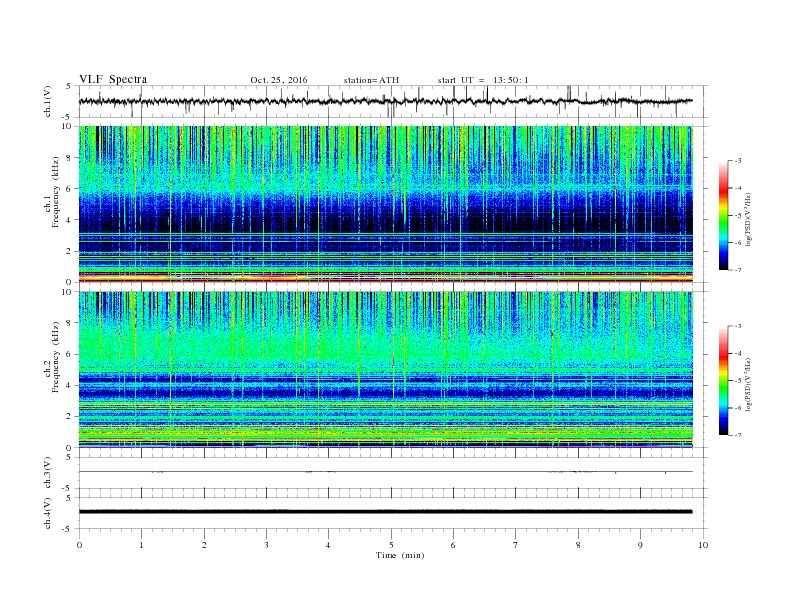This screenshot has height=612, width=792.
Task: Click time-axis tick label "2"
Action: [204, 545]
